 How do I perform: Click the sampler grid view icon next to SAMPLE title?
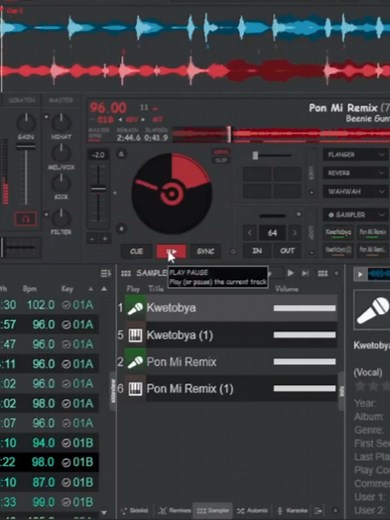point(126,274)
